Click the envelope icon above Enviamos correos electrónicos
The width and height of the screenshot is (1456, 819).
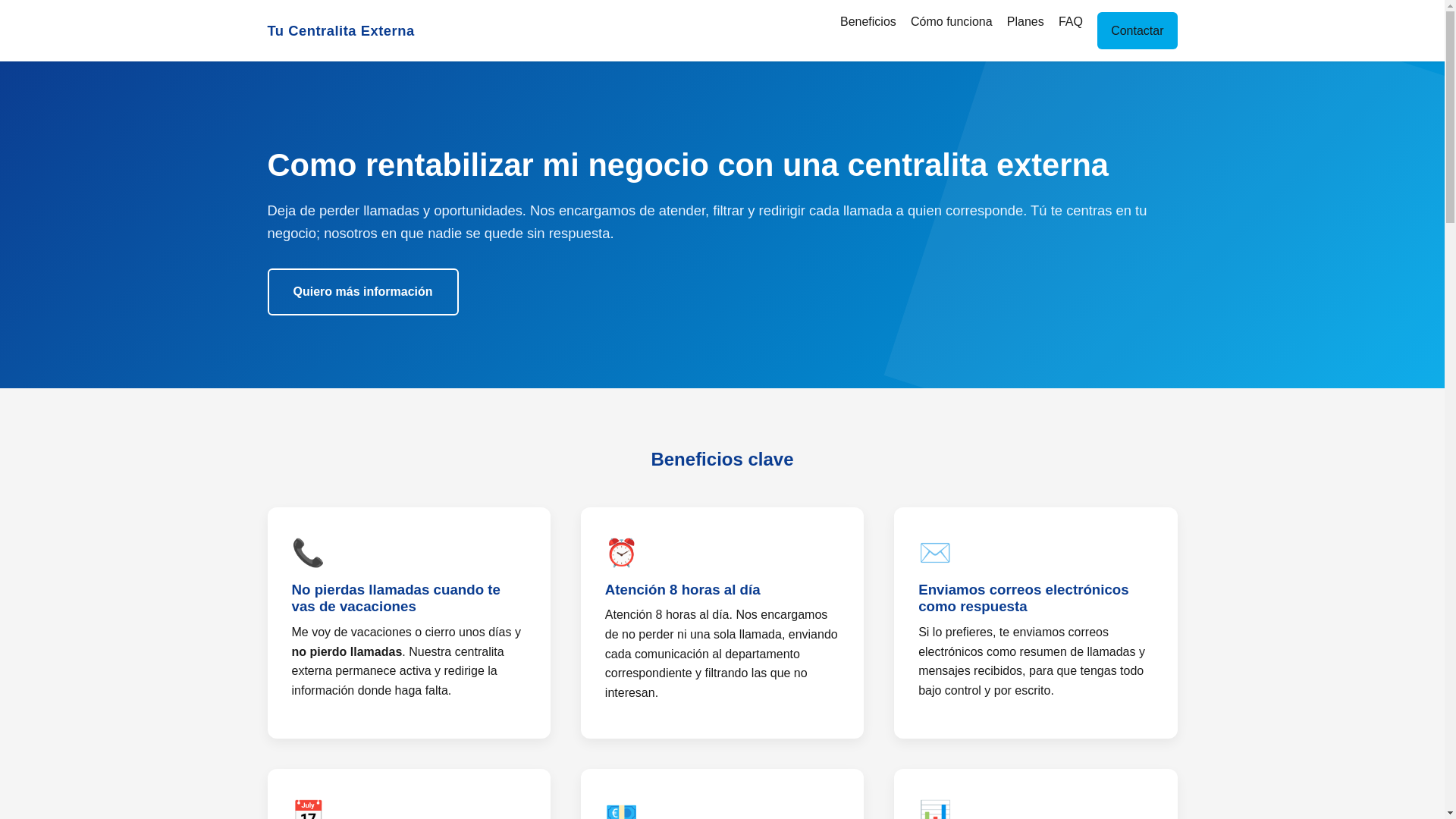pos(934,553)
